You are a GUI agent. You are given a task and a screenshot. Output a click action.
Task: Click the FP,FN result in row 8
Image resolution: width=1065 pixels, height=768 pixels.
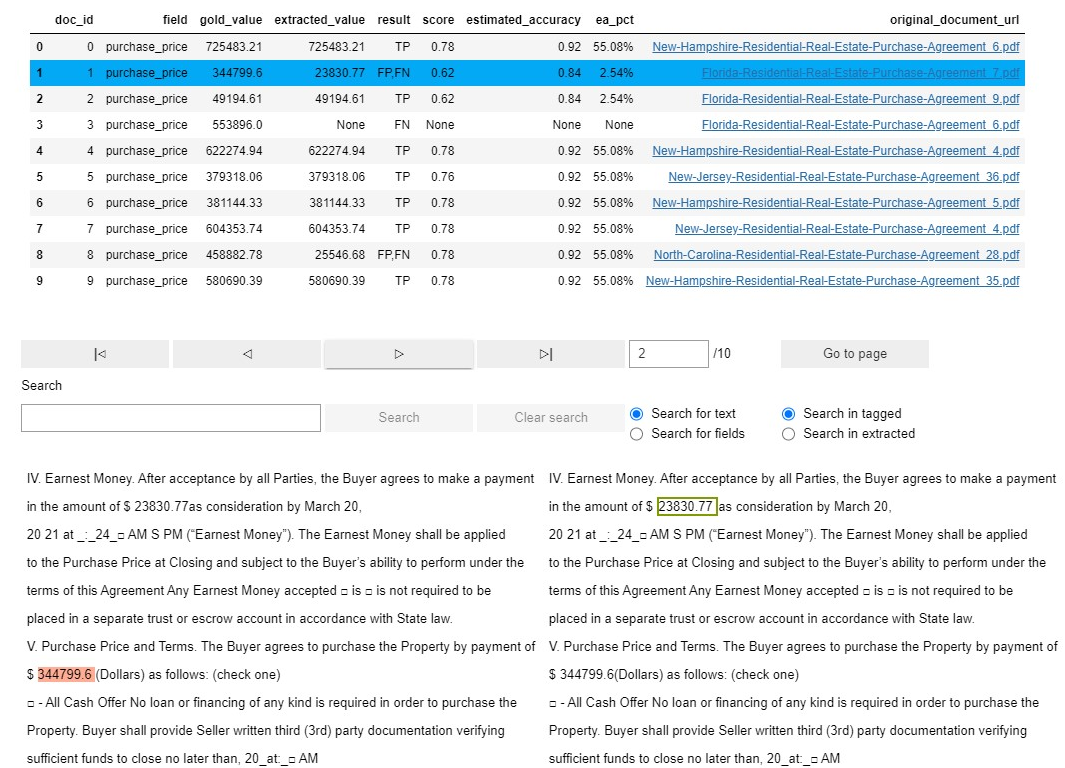[393, 255]
